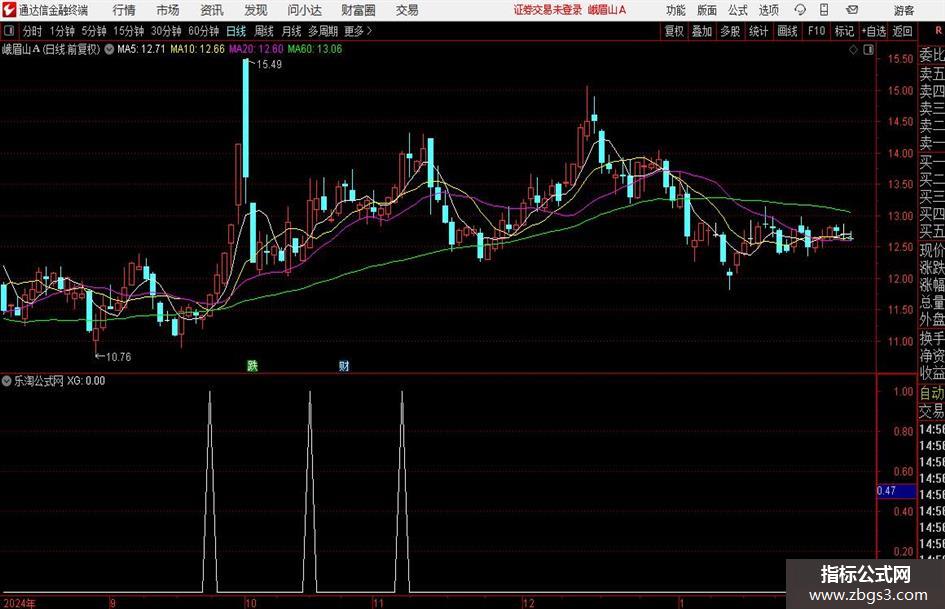
Task: Select the 月线 monthly period
Action: 291,31
